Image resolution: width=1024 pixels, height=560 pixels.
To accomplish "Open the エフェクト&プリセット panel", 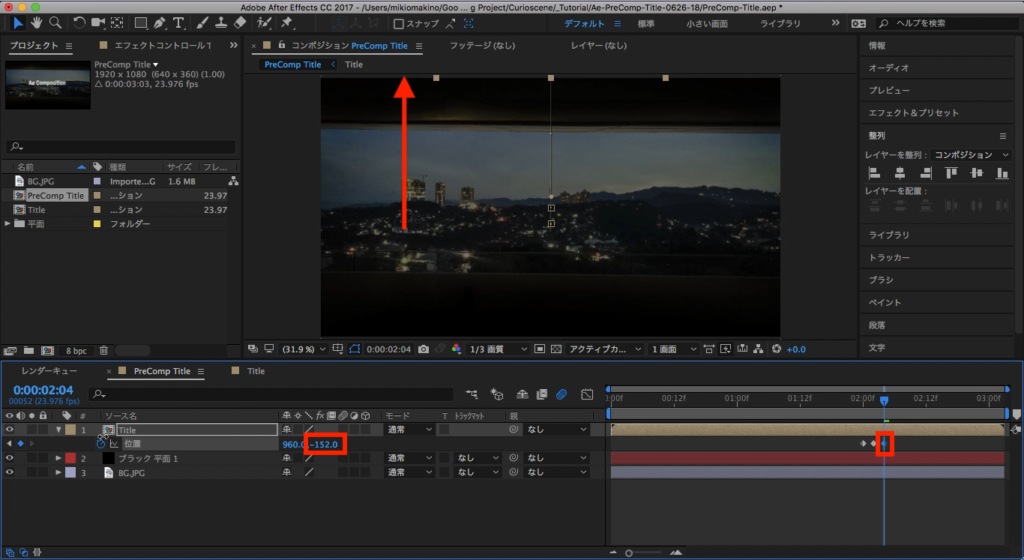I will tap(913, 113).
